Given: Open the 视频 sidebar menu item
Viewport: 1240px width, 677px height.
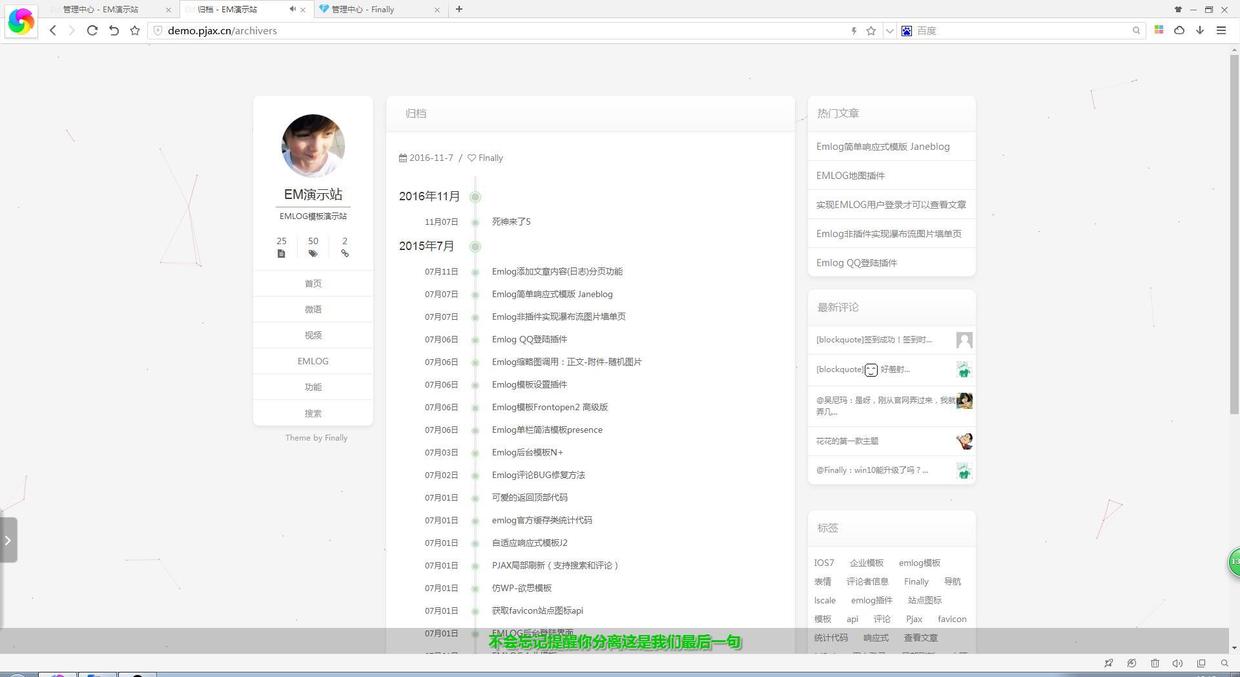Looking at the screenshot, I should (x=313, y=335).
